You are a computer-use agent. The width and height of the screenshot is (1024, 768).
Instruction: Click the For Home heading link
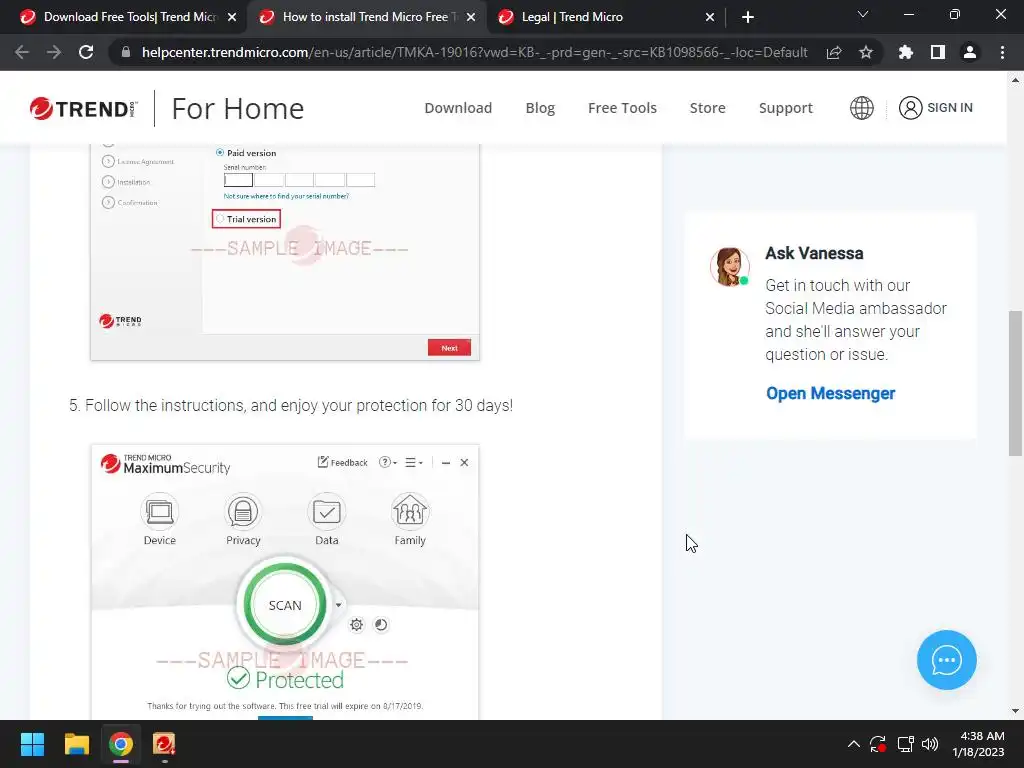[238, 108]
